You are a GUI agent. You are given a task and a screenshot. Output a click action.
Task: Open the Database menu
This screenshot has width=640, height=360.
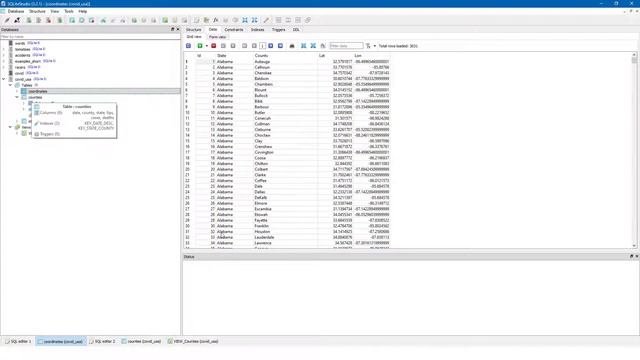(x=16, y=11)
